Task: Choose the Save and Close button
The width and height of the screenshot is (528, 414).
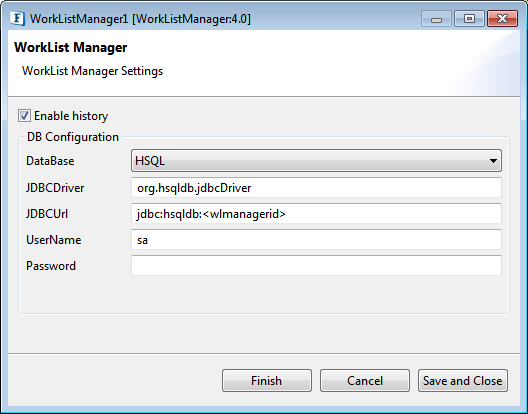Action: pyautogui.click(x=463, y=381)
